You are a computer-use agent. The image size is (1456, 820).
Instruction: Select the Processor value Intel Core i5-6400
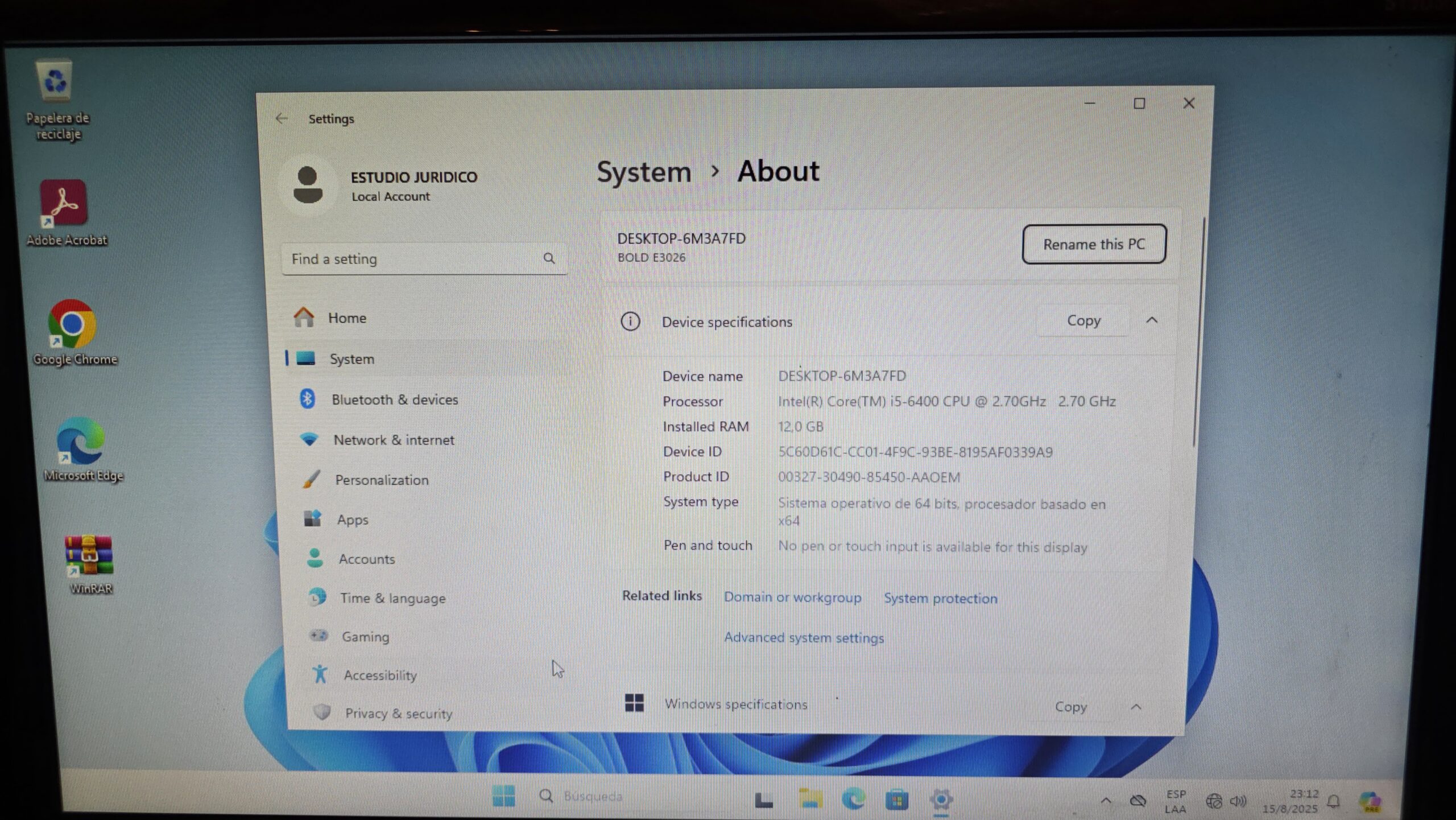[946, 401]
